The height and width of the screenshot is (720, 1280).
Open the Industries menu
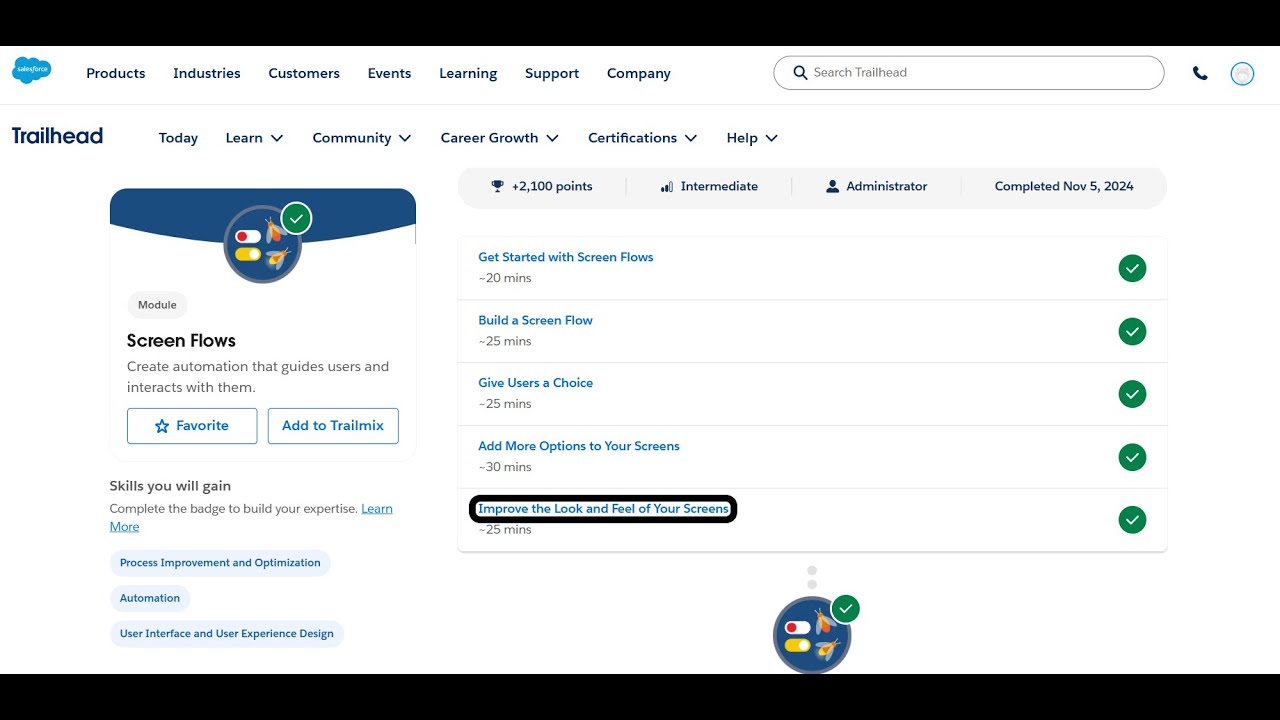(207, 73)
